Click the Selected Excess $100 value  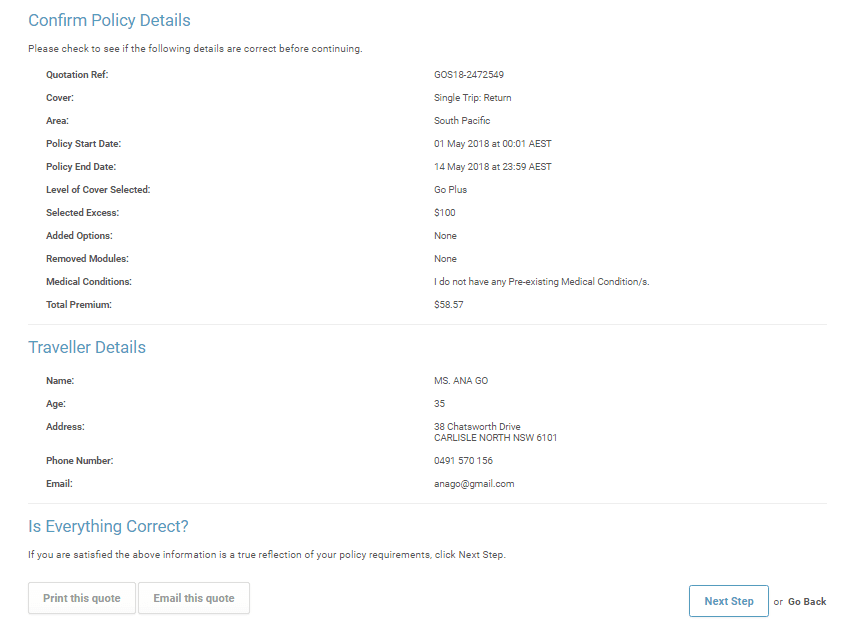pos(445,213)
